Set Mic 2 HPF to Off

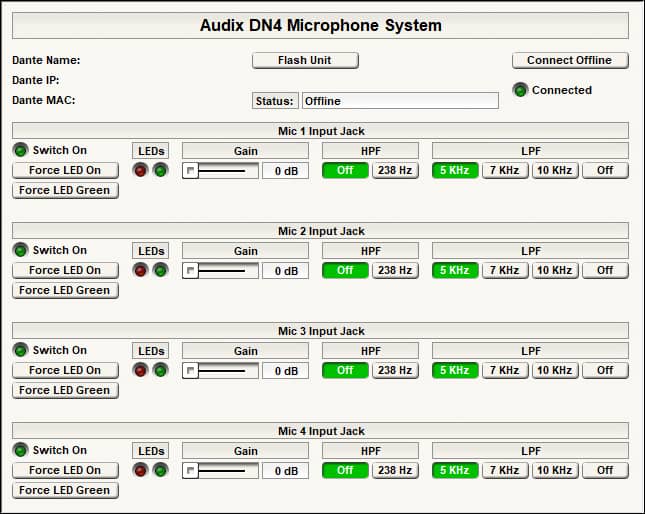(x=345, y=270)
